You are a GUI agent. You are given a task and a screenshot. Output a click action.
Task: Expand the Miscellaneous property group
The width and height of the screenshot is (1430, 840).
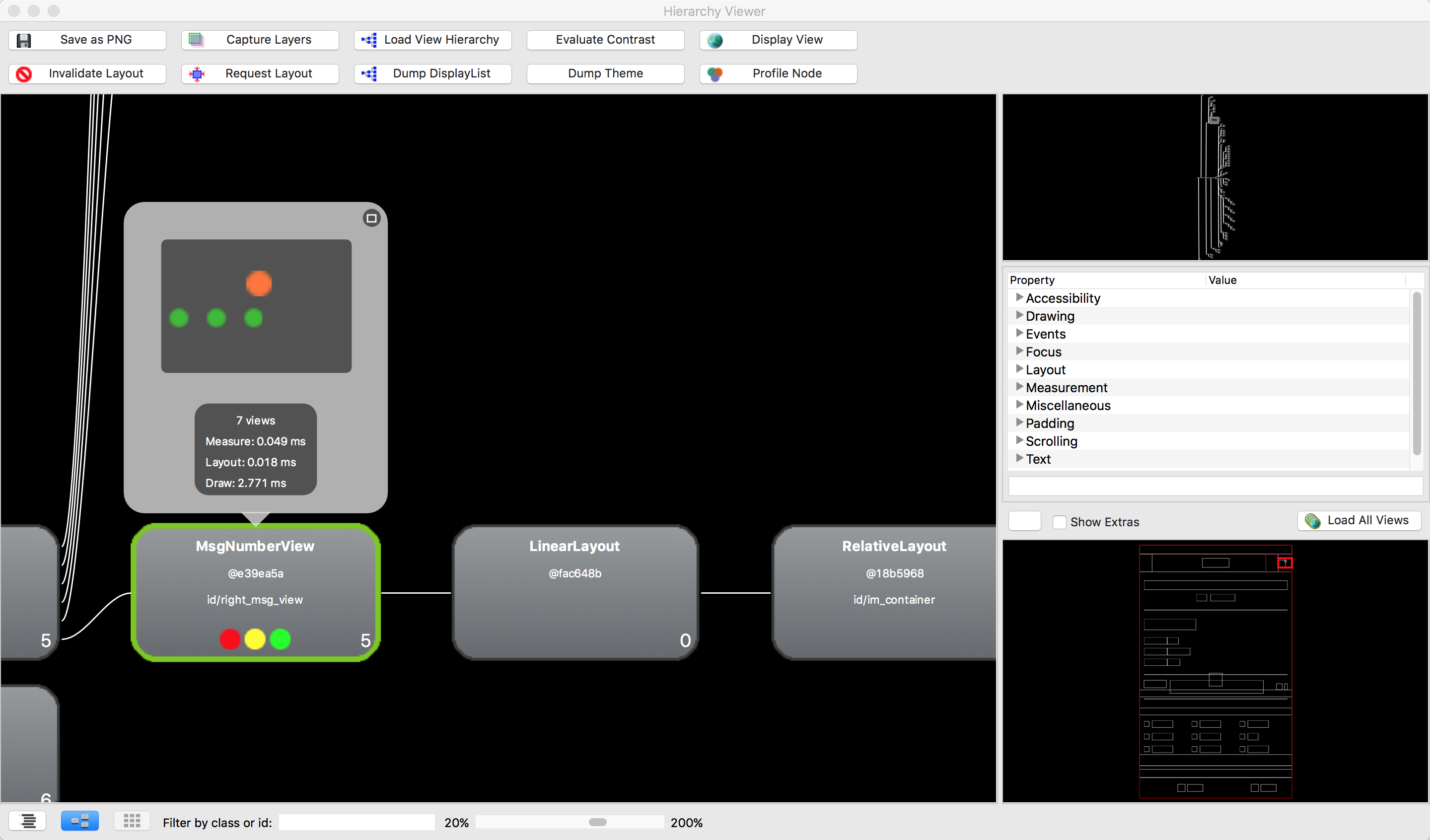pyautogui.click(x=1019, y=405)
